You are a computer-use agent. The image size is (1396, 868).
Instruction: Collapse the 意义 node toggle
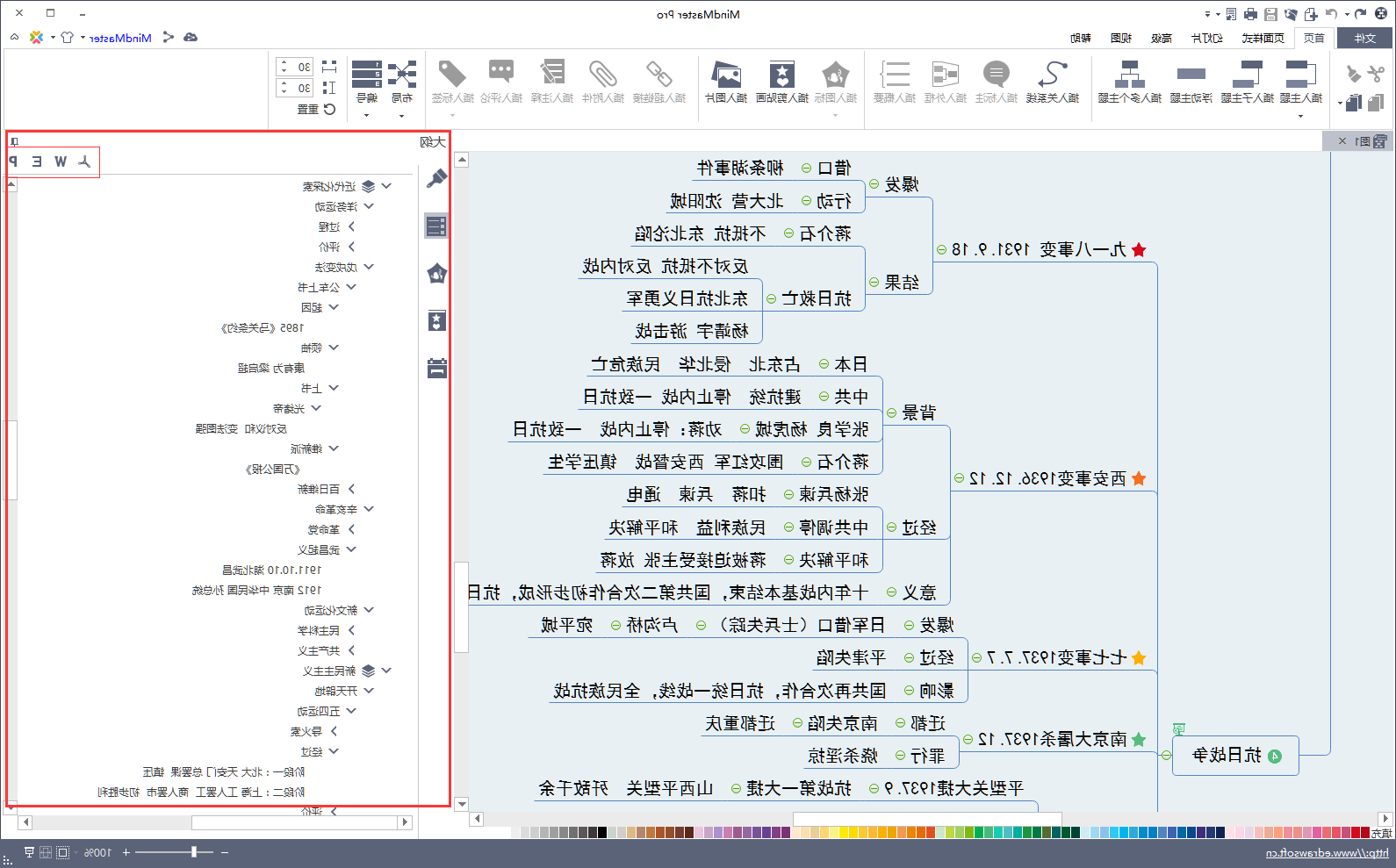pos(891,592)
